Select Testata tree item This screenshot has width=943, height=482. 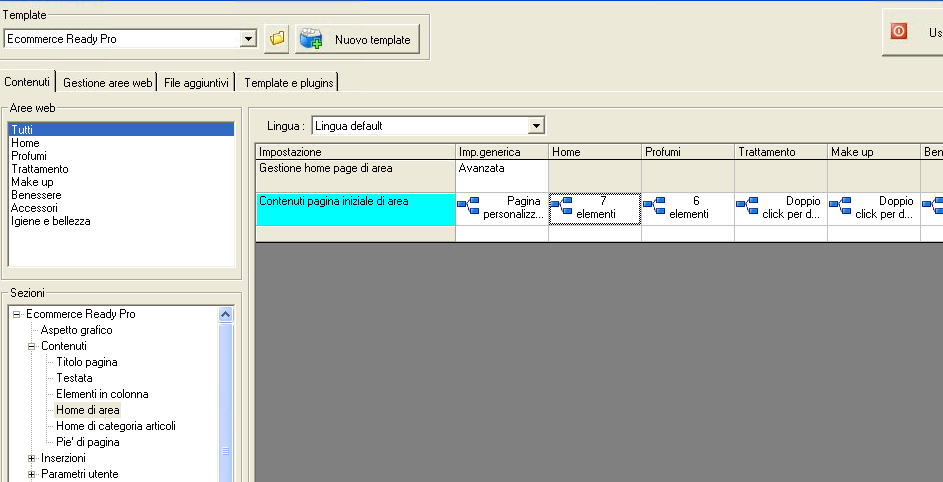click(x=74, y=378)
